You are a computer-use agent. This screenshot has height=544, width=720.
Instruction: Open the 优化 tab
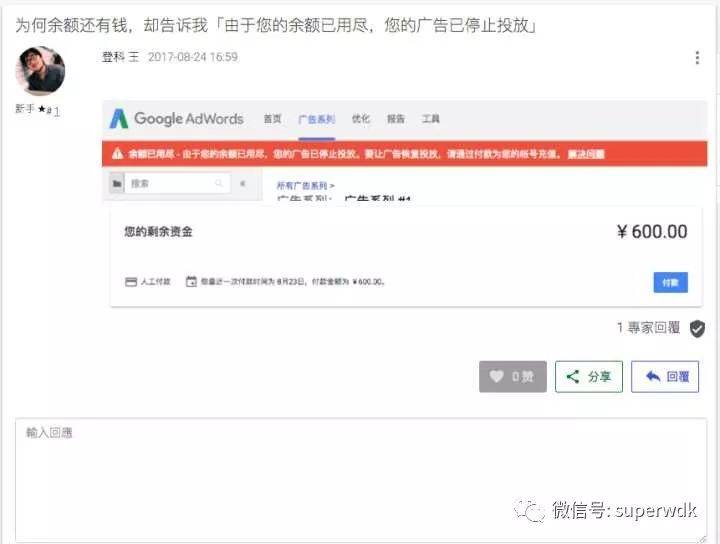pyautogui.click(x=360, y=119)
